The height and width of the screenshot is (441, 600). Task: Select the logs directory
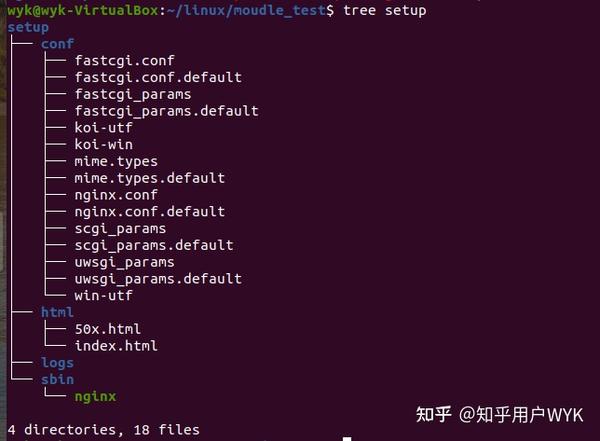[x=57, y=363]
